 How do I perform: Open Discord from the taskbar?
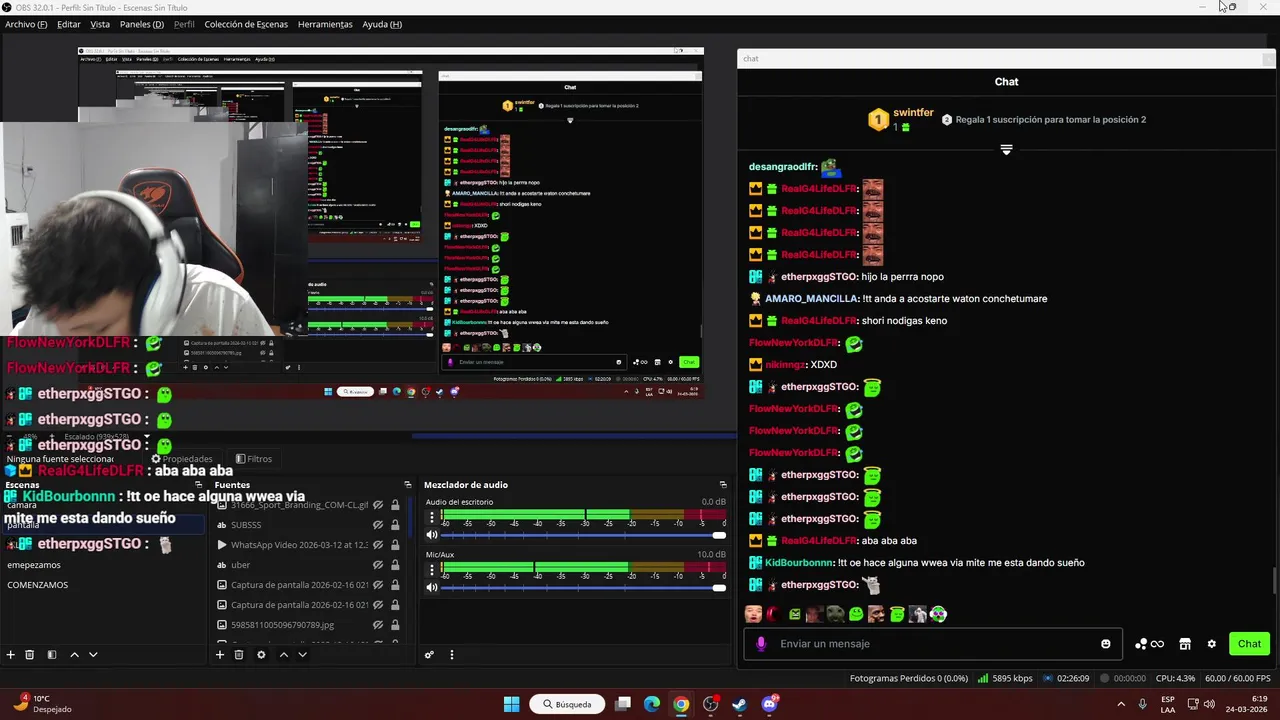(769, 704)
